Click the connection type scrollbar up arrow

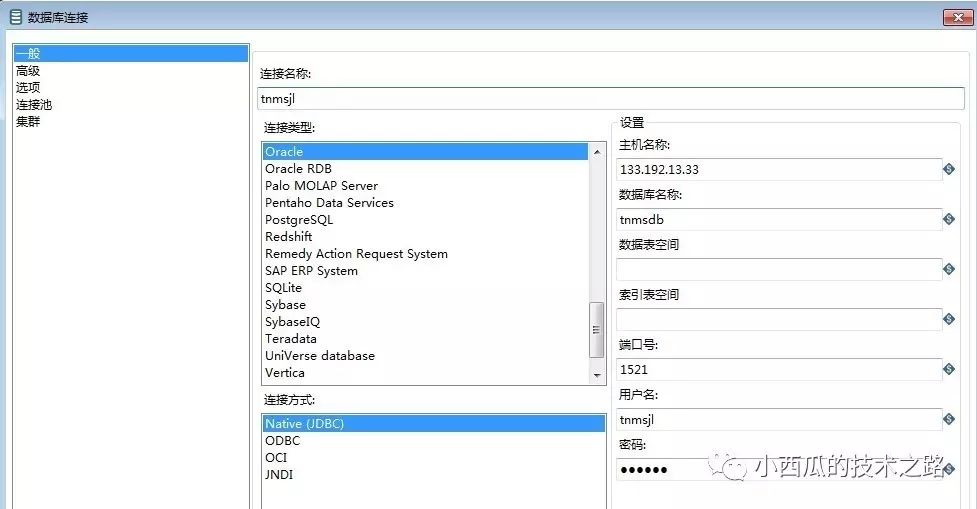597,152
